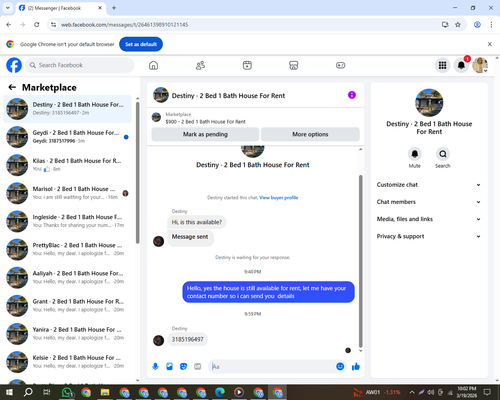The image size is (500, 400).
Task: Open Kiias conversation in list
Action: tap(67, 165)
